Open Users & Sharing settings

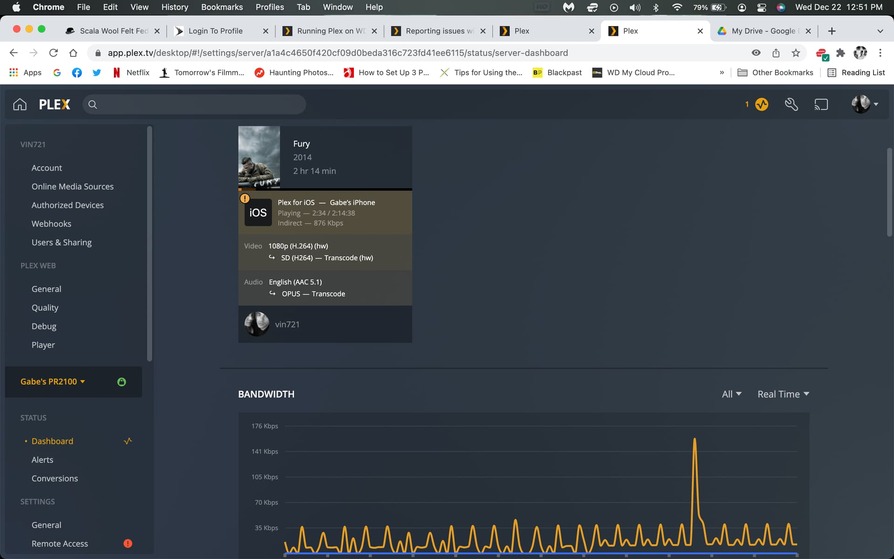(62, 242)
